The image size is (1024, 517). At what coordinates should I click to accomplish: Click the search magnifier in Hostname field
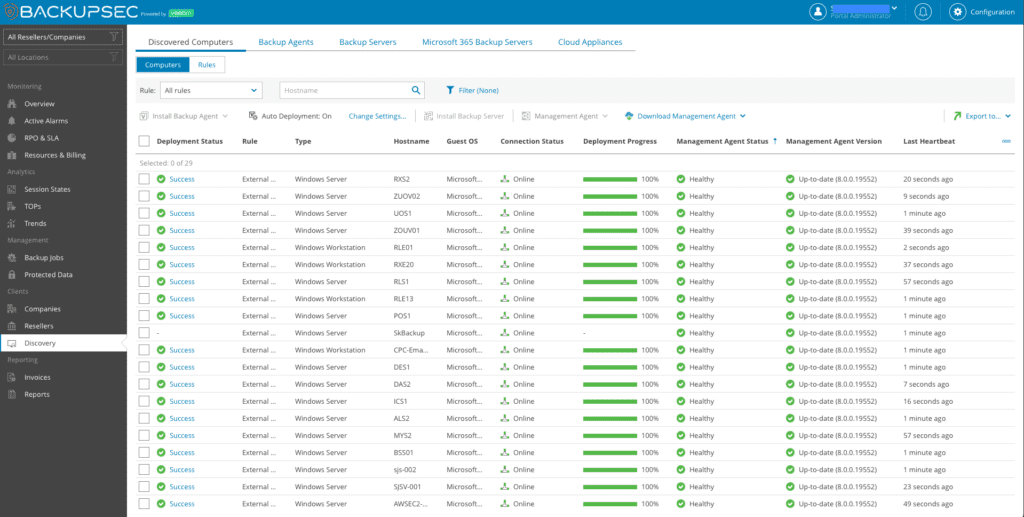coord(416,90)
